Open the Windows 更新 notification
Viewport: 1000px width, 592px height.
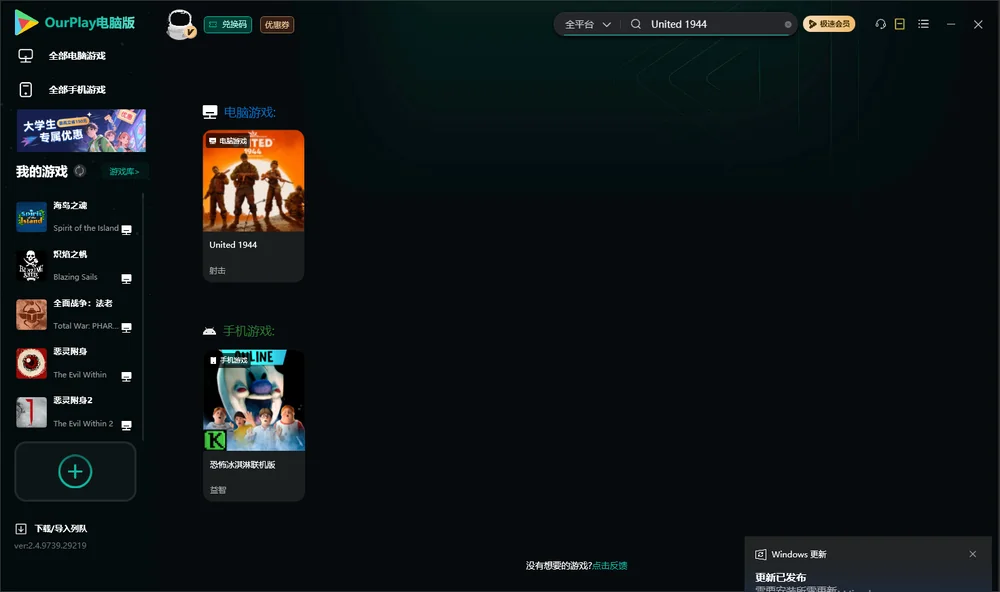click(x=868, y=565)
